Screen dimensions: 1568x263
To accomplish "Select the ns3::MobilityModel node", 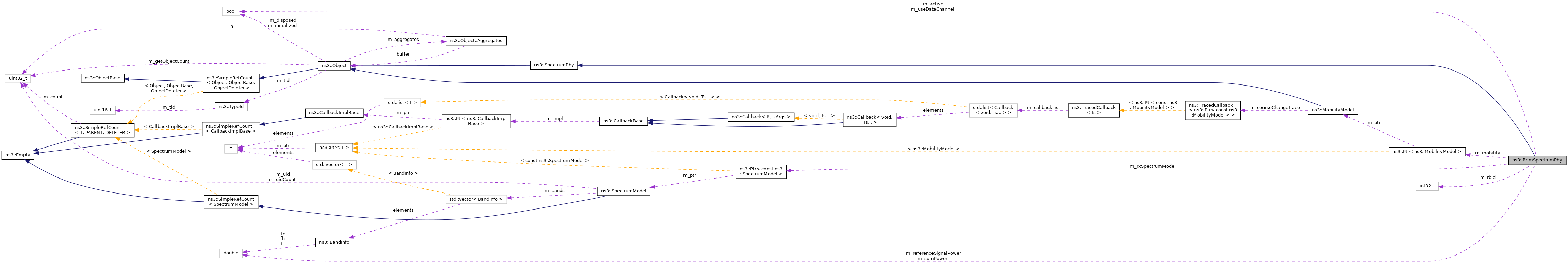I will coord(1333,110).
